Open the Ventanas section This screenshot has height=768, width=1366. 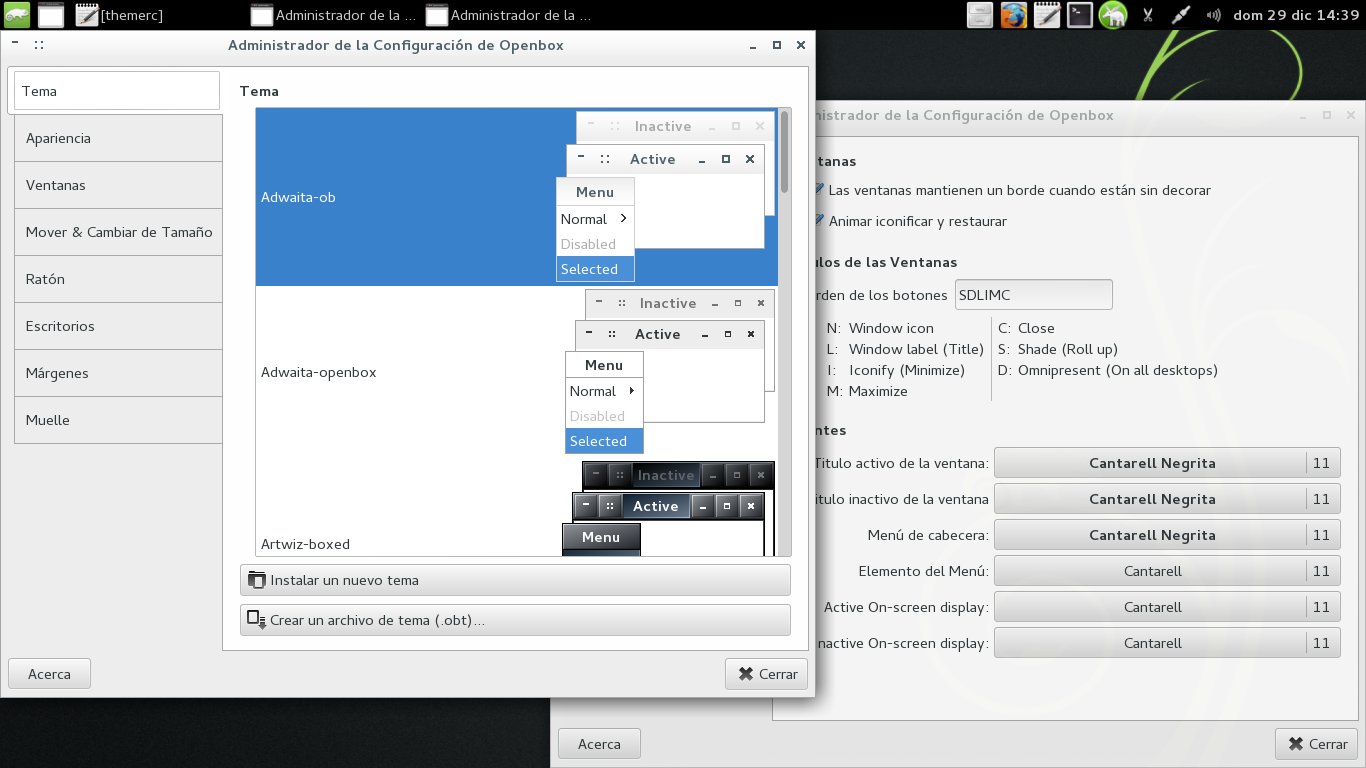click(x=118, y=185)
